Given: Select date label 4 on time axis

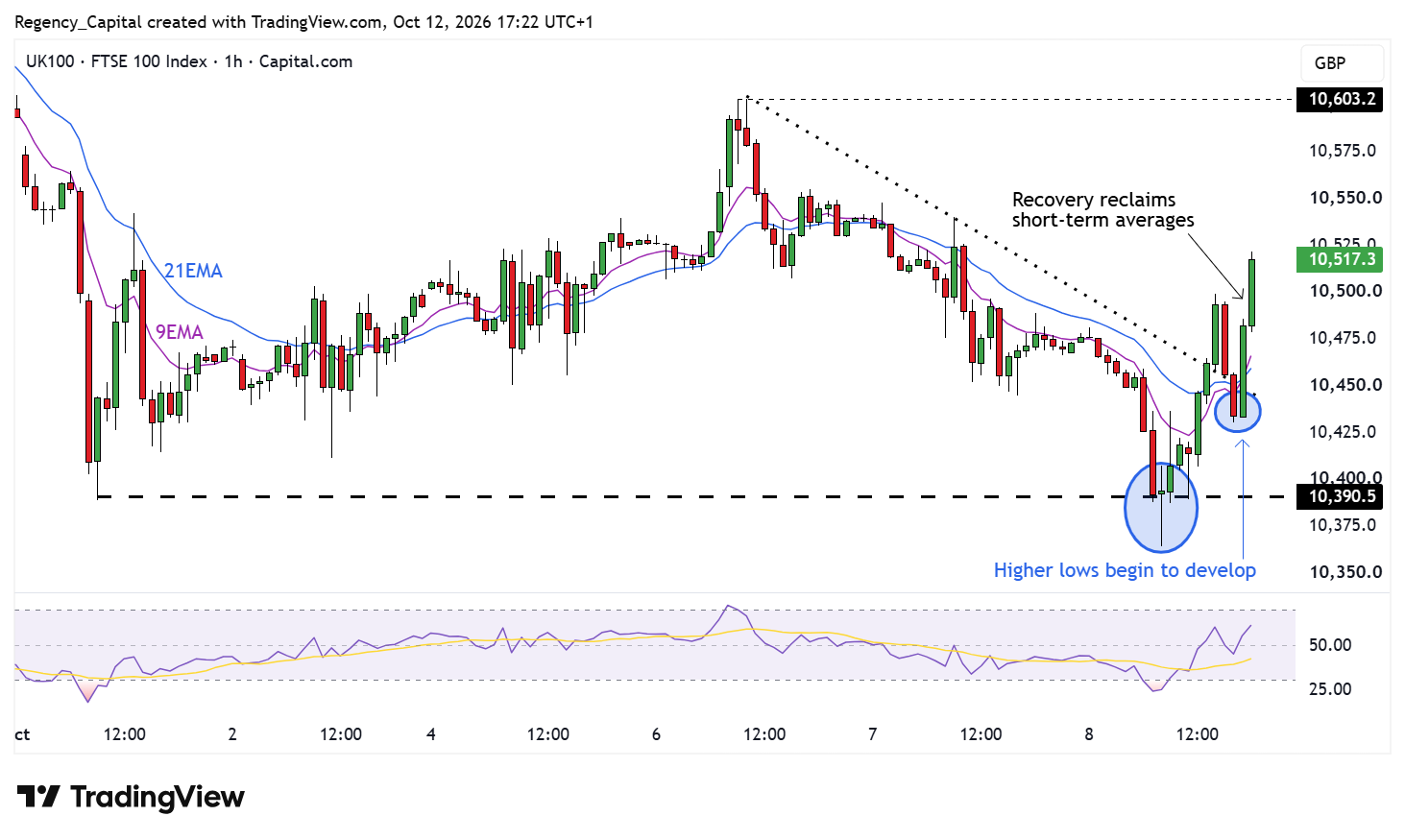Looking at the screenshot, I should coord(431,734).
